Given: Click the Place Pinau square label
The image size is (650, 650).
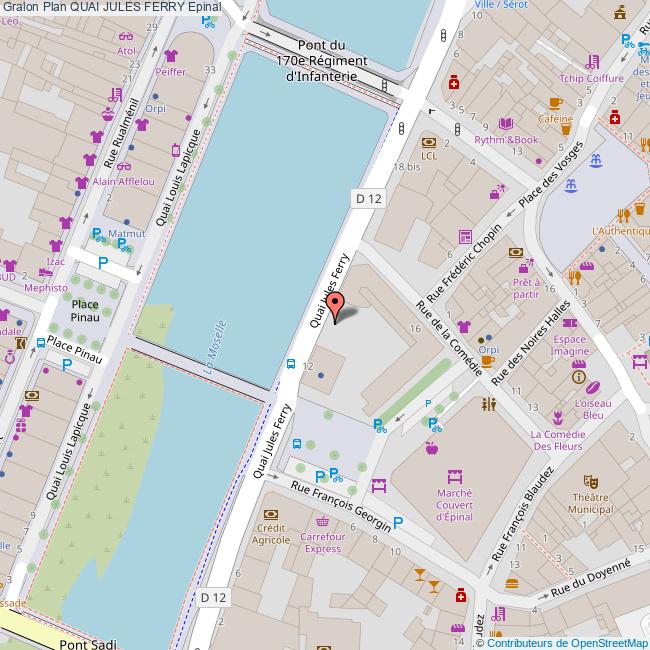Looking at the screenshot, I should 85,310.
